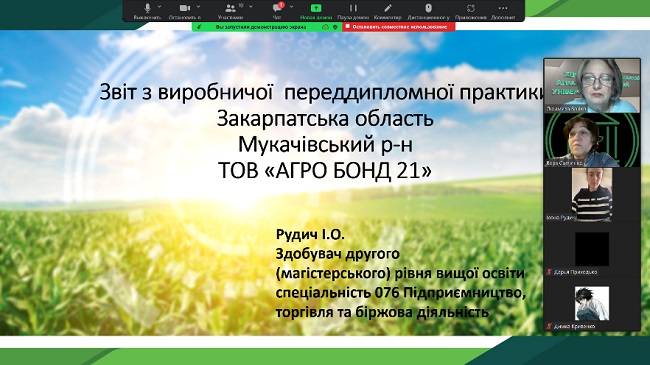Click the green shield encryption icon

(x=335, y=27)
